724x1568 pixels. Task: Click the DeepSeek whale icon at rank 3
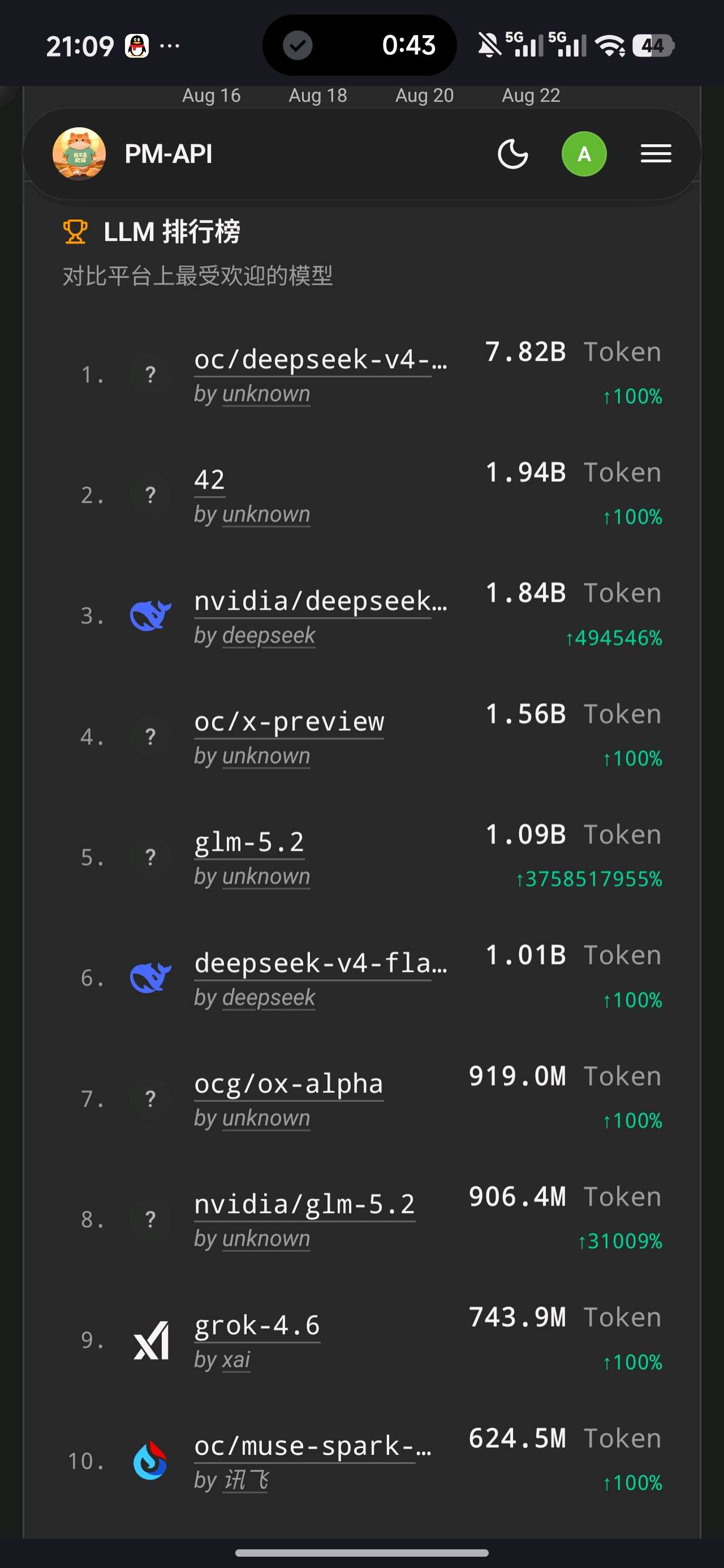point(150,615)
